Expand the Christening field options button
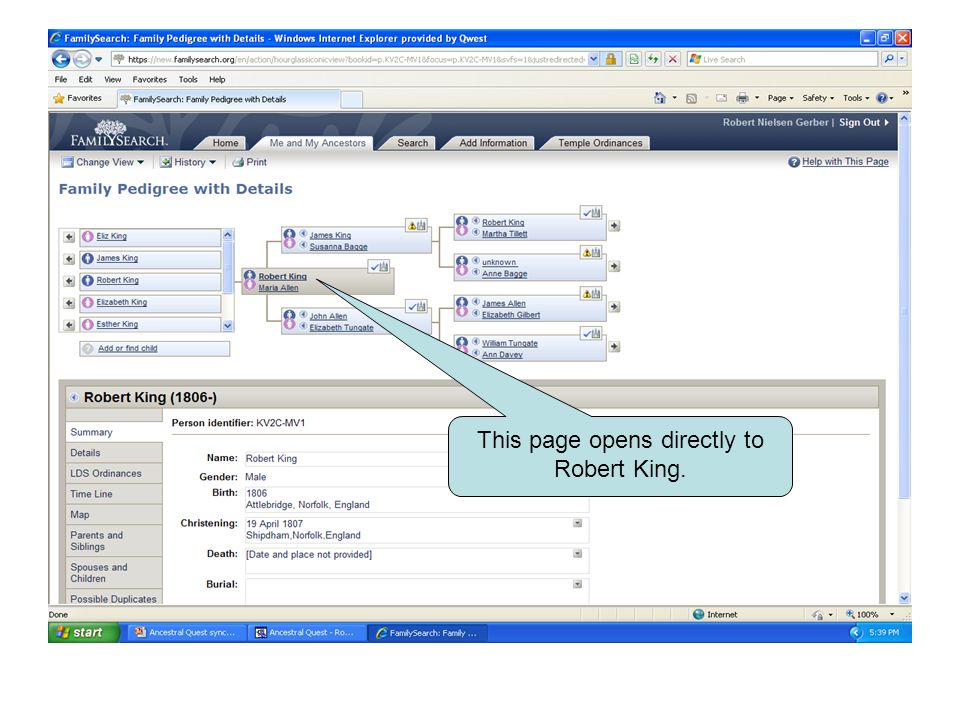 577,523
